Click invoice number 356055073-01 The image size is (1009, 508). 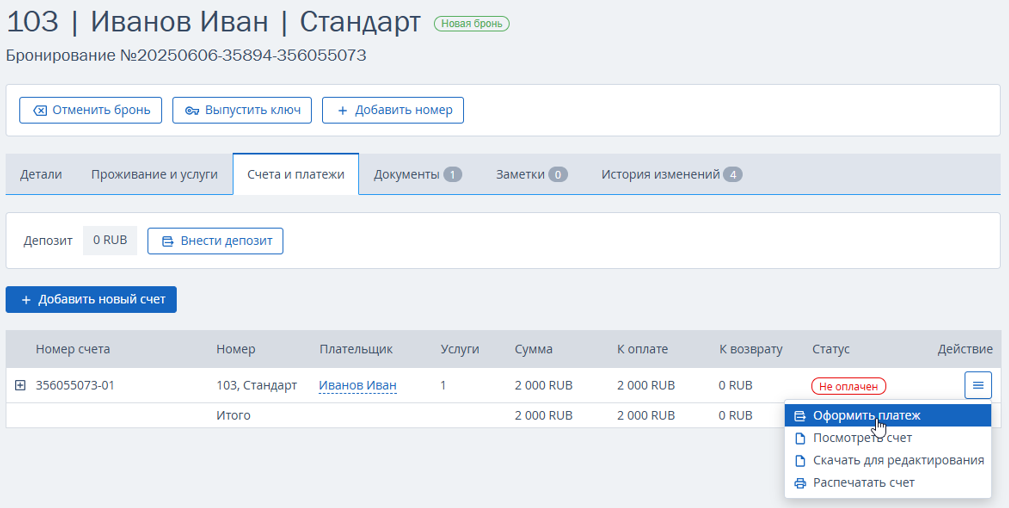75,386
